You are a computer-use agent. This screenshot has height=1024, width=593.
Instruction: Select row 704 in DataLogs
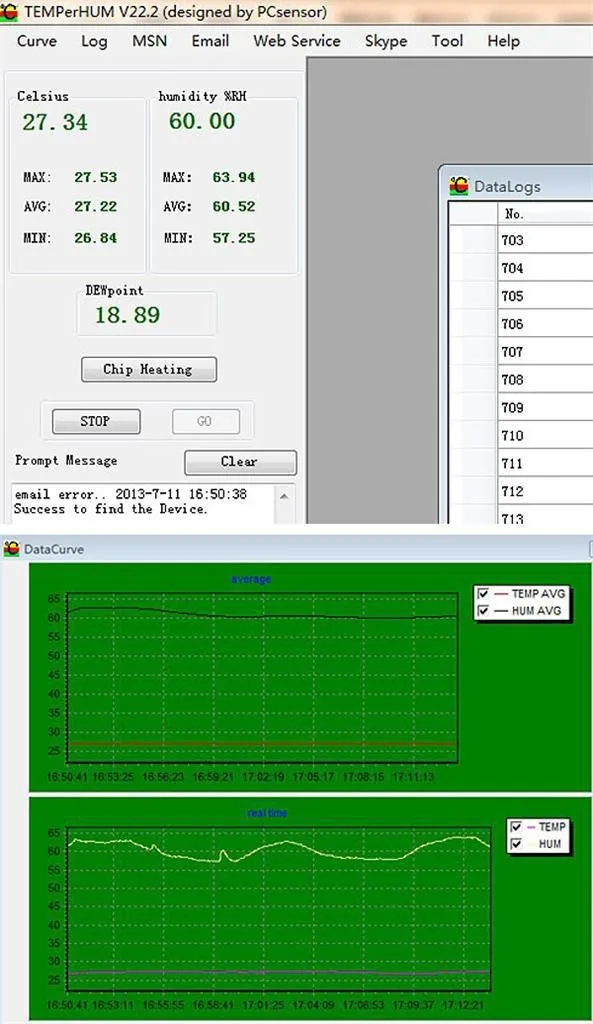point(521,268)
